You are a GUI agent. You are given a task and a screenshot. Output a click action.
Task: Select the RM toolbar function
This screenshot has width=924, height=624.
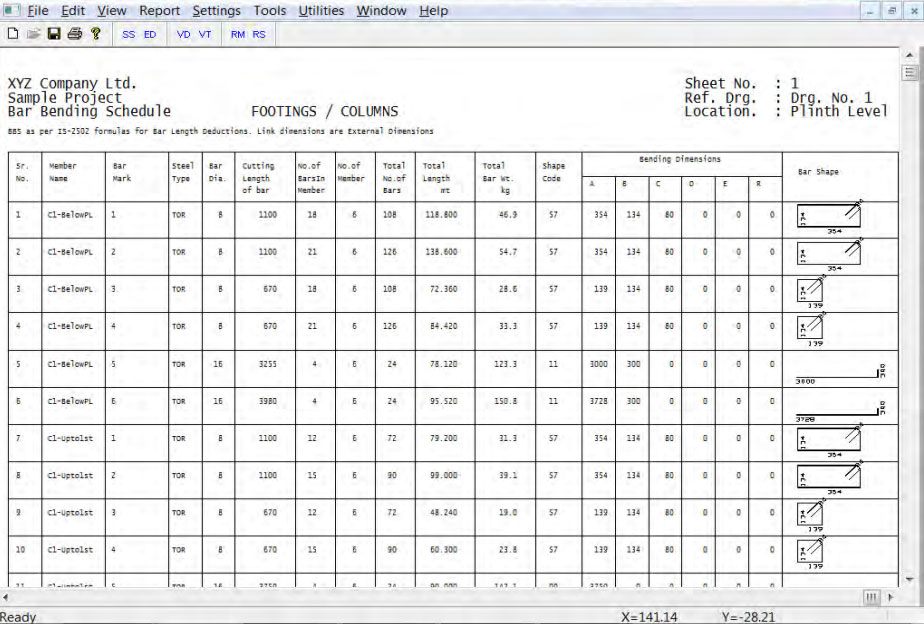(237, 33)
